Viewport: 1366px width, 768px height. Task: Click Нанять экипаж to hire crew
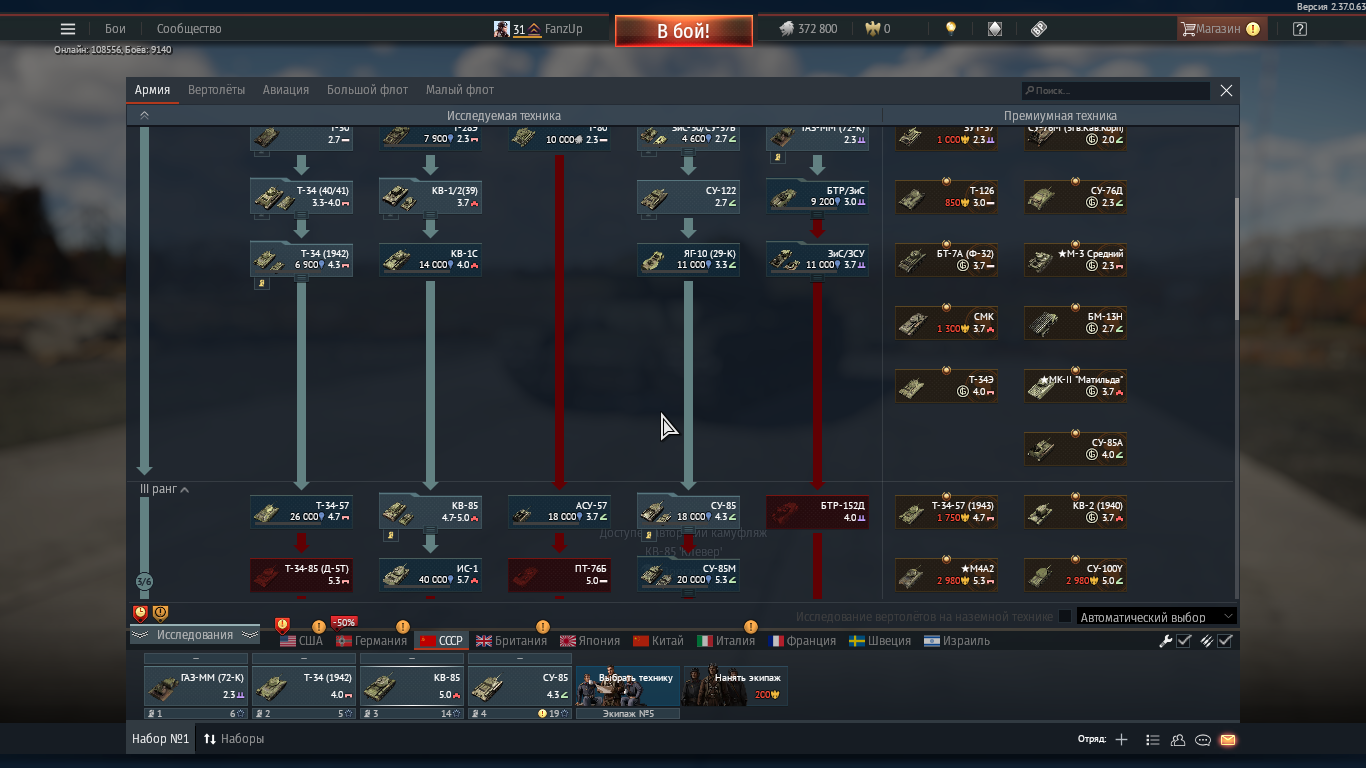pos(735,686)
